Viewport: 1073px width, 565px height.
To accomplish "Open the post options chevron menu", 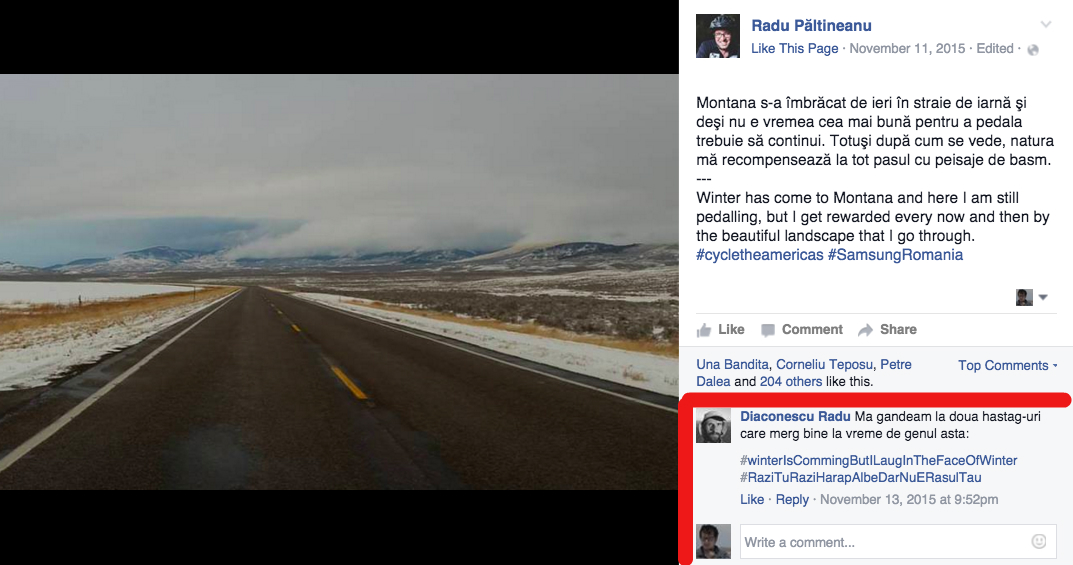I will point(1046,25).
